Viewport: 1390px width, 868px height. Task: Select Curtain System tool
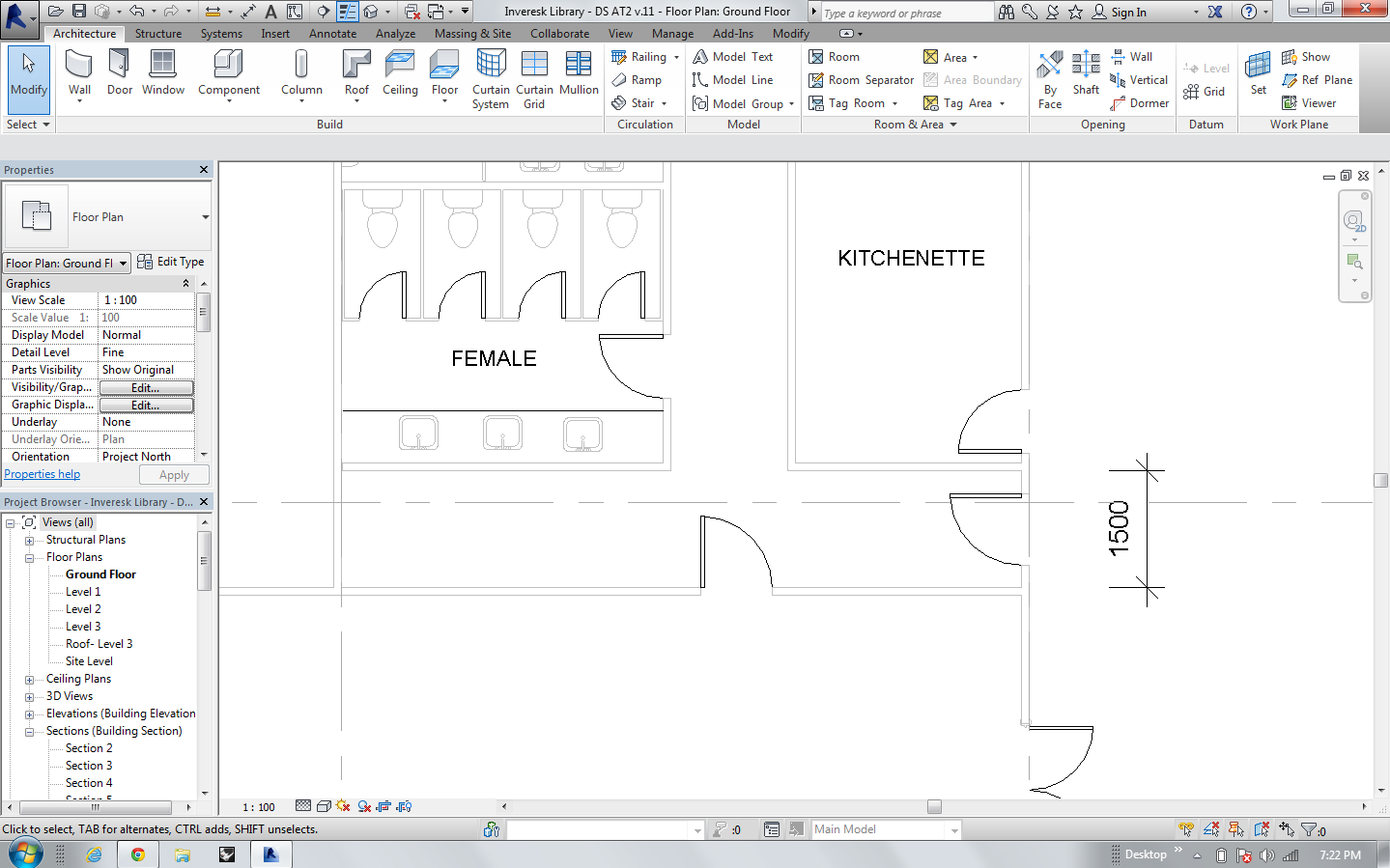491,79
